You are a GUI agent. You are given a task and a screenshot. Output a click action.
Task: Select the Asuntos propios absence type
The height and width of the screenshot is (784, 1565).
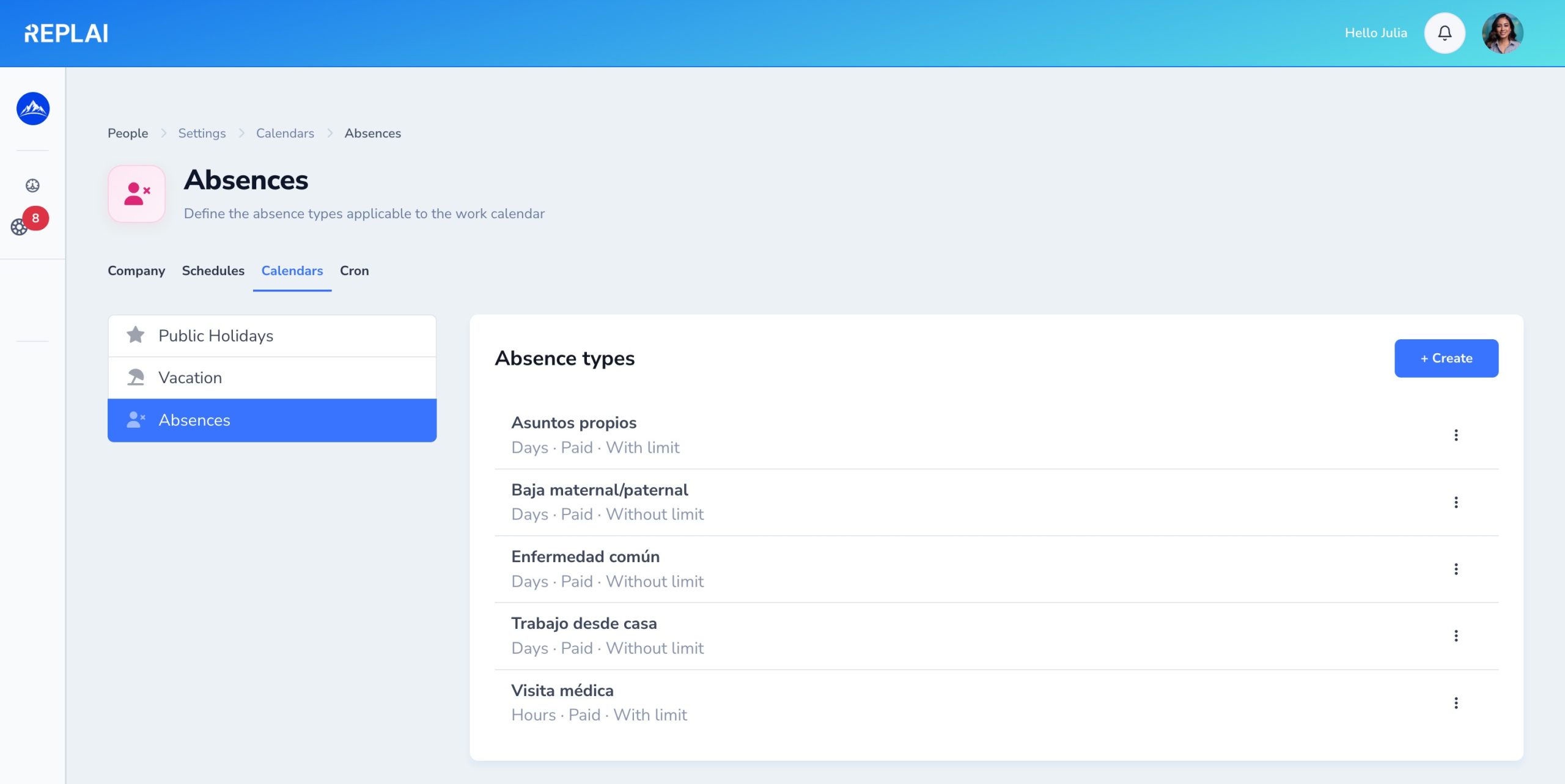click(996, 435)
